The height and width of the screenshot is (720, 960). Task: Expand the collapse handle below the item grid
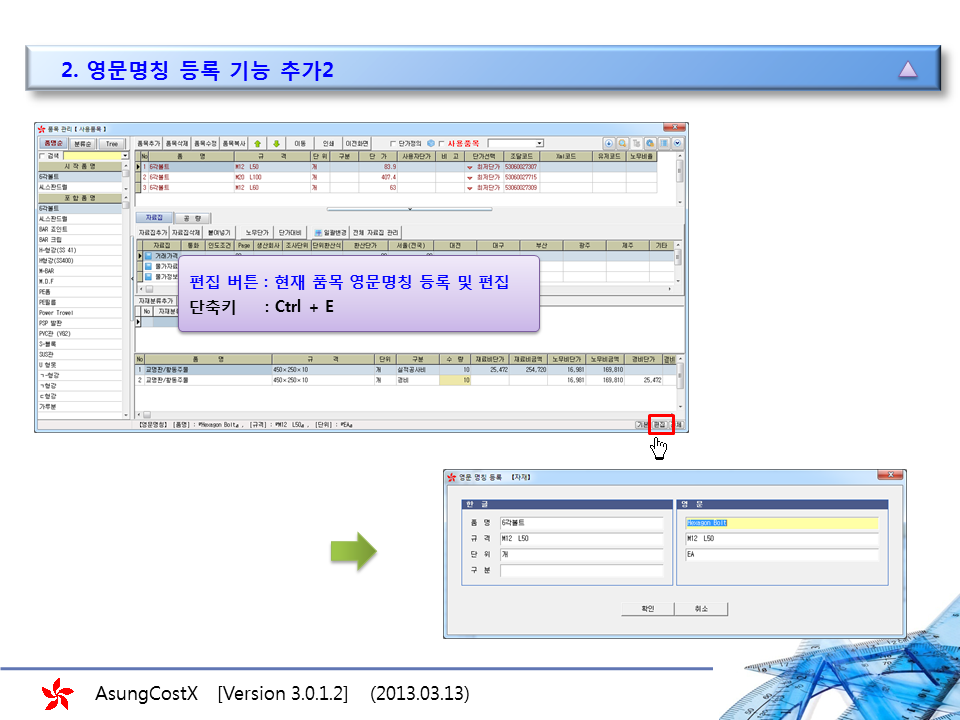(410, 208)
